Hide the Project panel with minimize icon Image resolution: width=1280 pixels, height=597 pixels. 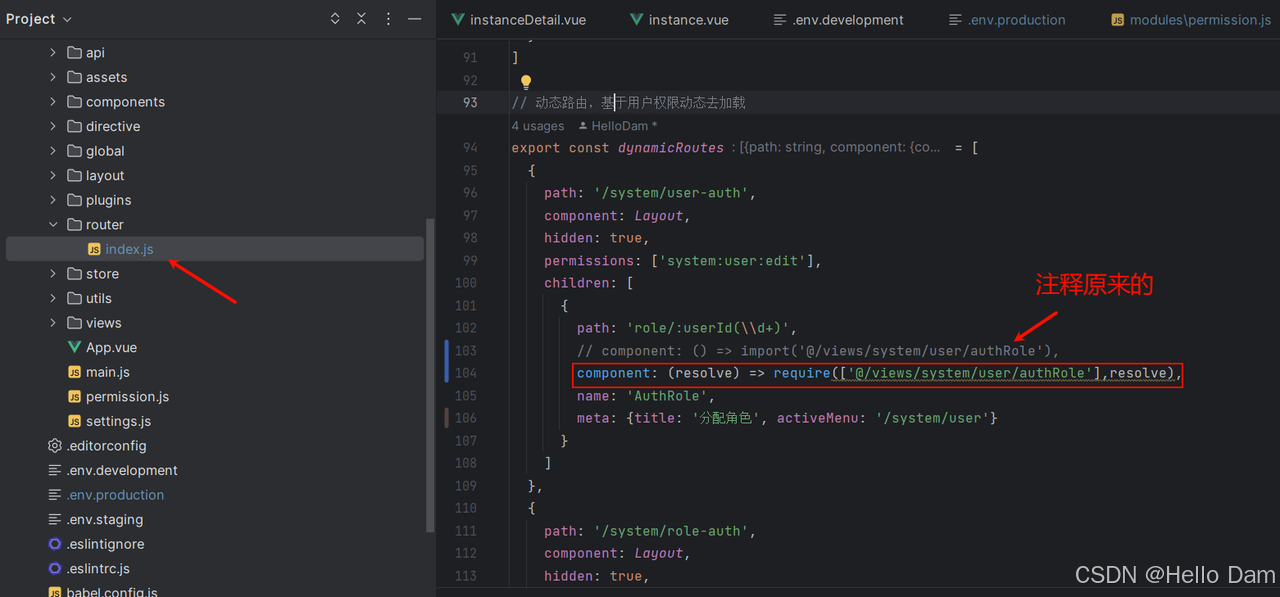tap(415, 19)
